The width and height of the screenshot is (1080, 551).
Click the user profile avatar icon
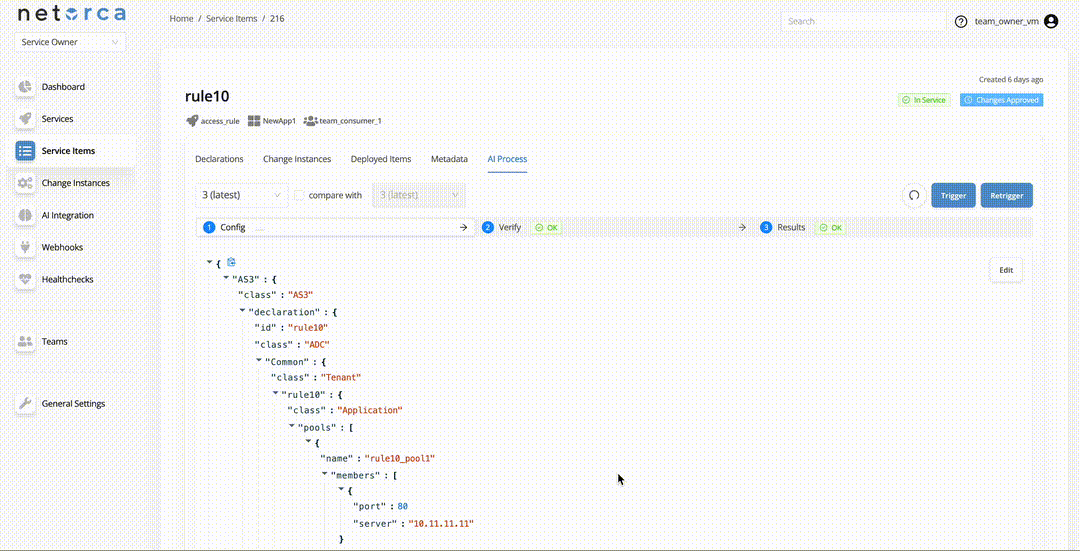point(1051,21)
